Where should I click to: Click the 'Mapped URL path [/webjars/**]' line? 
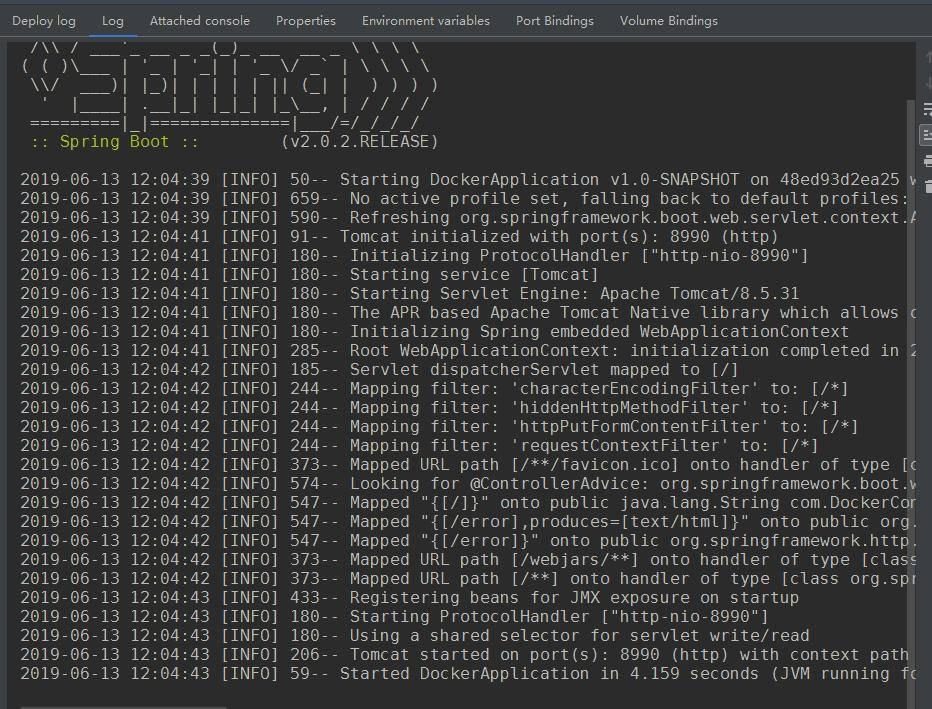tap(468, 560)
